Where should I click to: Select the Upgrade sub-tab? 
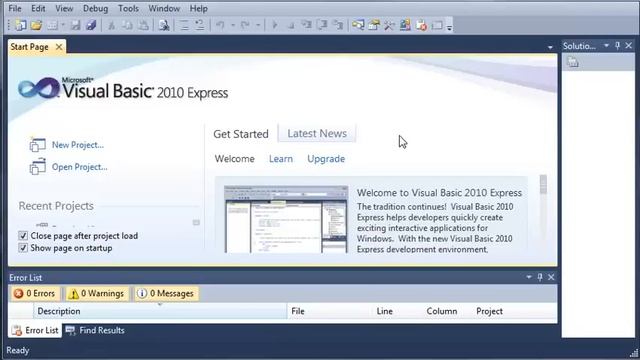pyautogui.click(x=326, y=159)
